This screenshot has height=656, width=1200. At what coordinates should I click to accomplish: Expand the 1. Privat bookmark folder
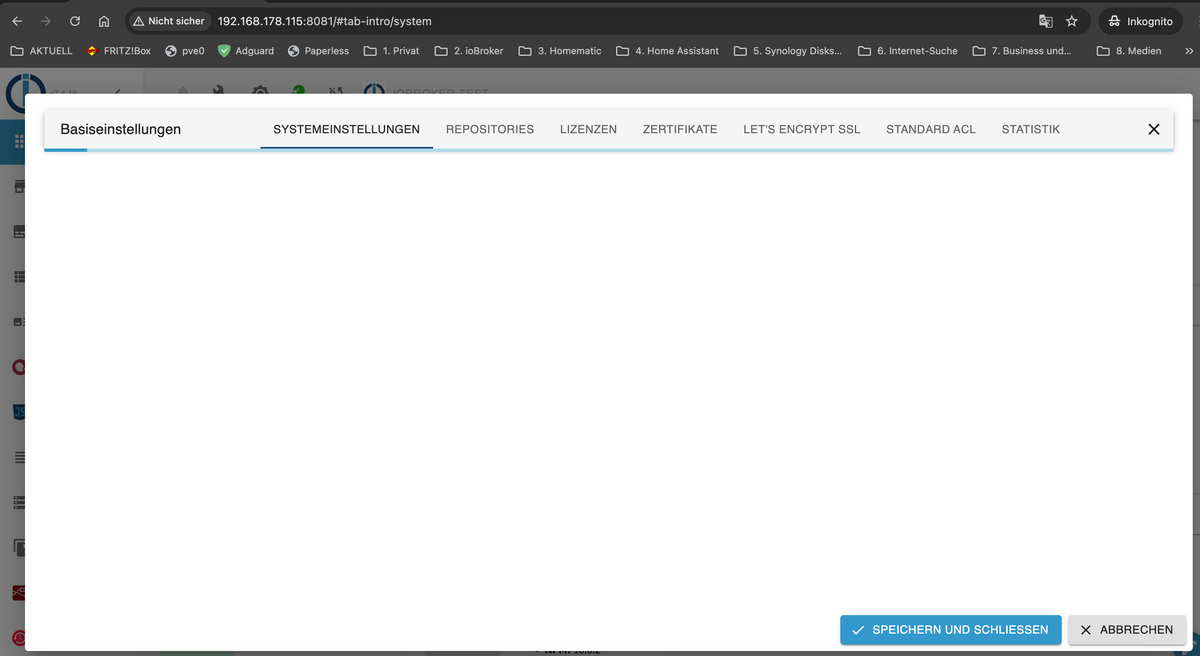tap(392, 50)
